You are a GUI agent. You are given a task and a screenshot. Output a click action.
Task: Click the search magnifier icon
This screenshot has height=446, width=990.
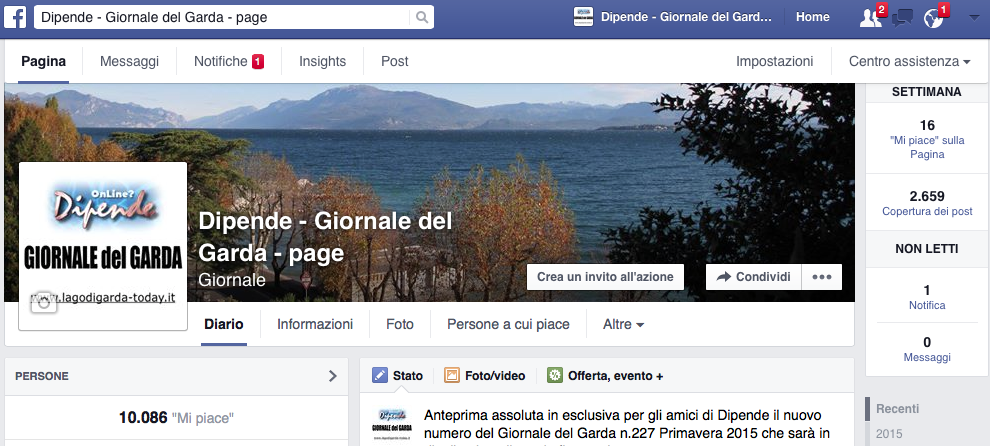coord(421,17)
